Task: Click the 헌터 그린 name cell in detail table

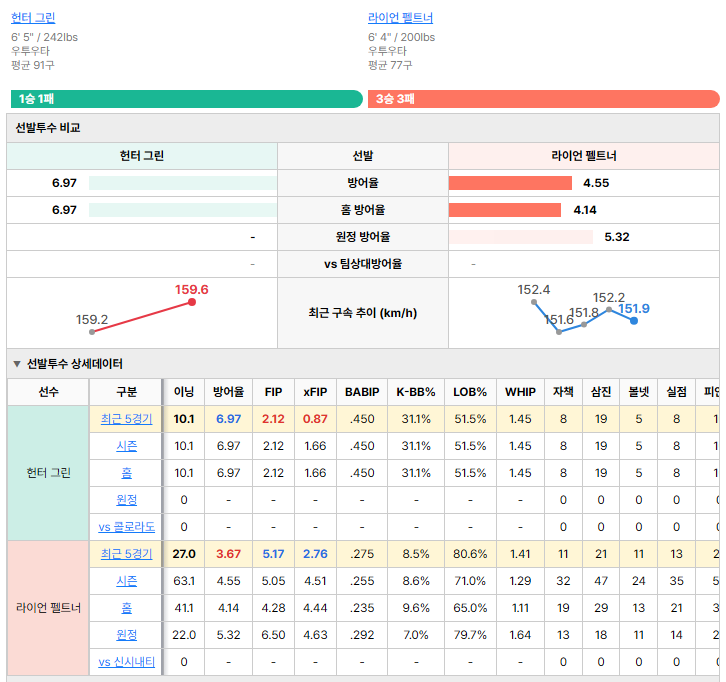Action: [x=48, y=473]
